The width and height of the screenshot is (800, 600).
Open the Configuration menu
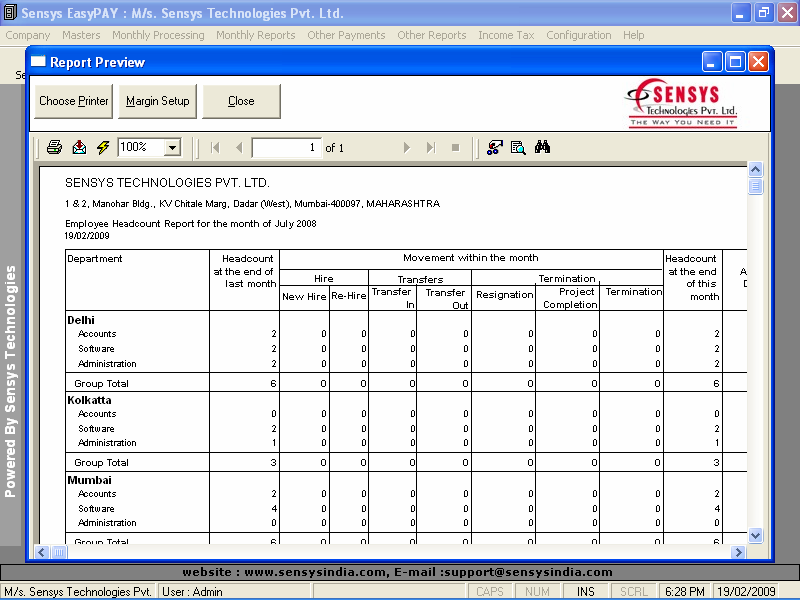579,35
